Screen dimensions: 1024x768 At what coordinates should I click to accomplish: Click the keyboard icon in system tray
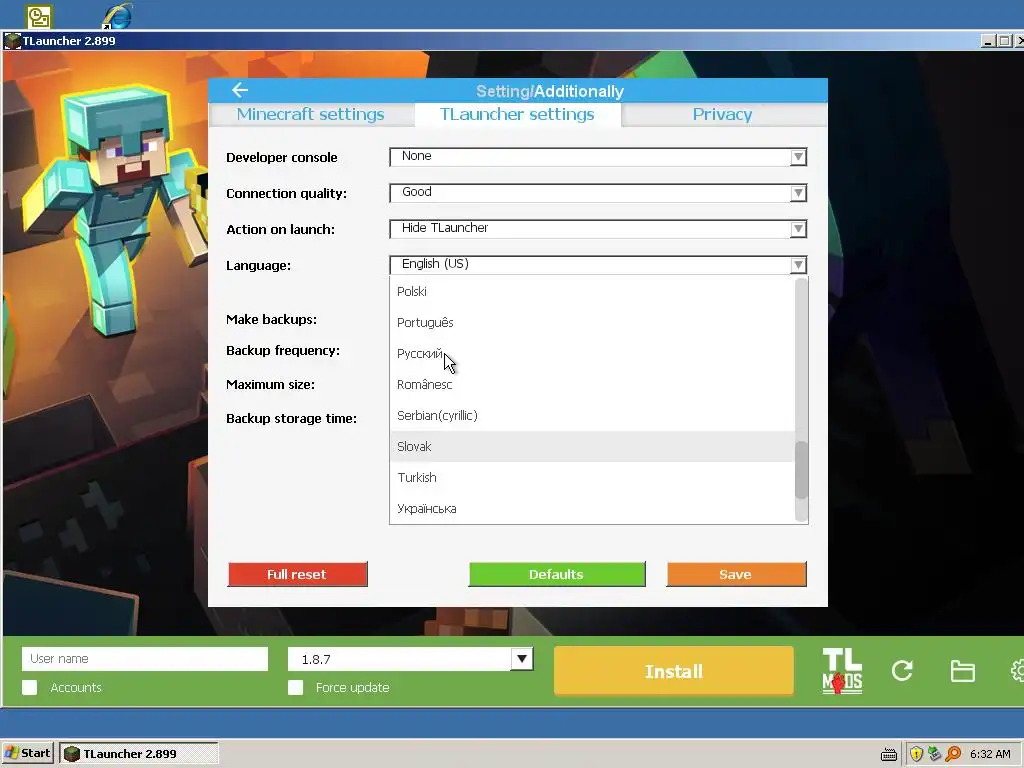pos(889,754)
